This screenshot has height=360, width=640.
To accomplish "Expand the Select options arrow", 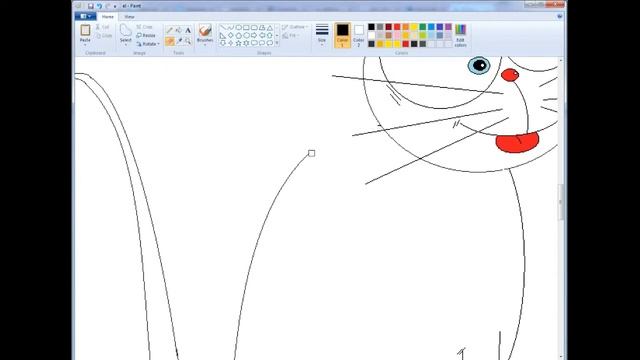I will [x=126, y=44].
